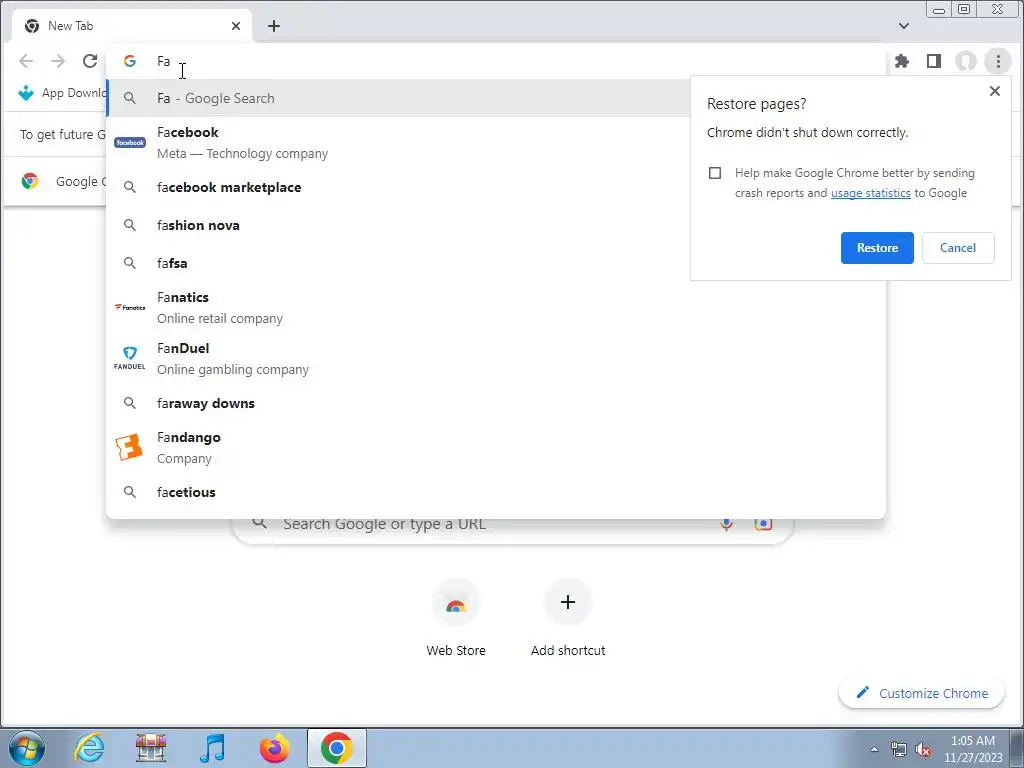The height and width of the screenshot is (768, 1024).
Task: Check the send crash reports checkbox
Action: pyautogui.click(x=715, y=173)
